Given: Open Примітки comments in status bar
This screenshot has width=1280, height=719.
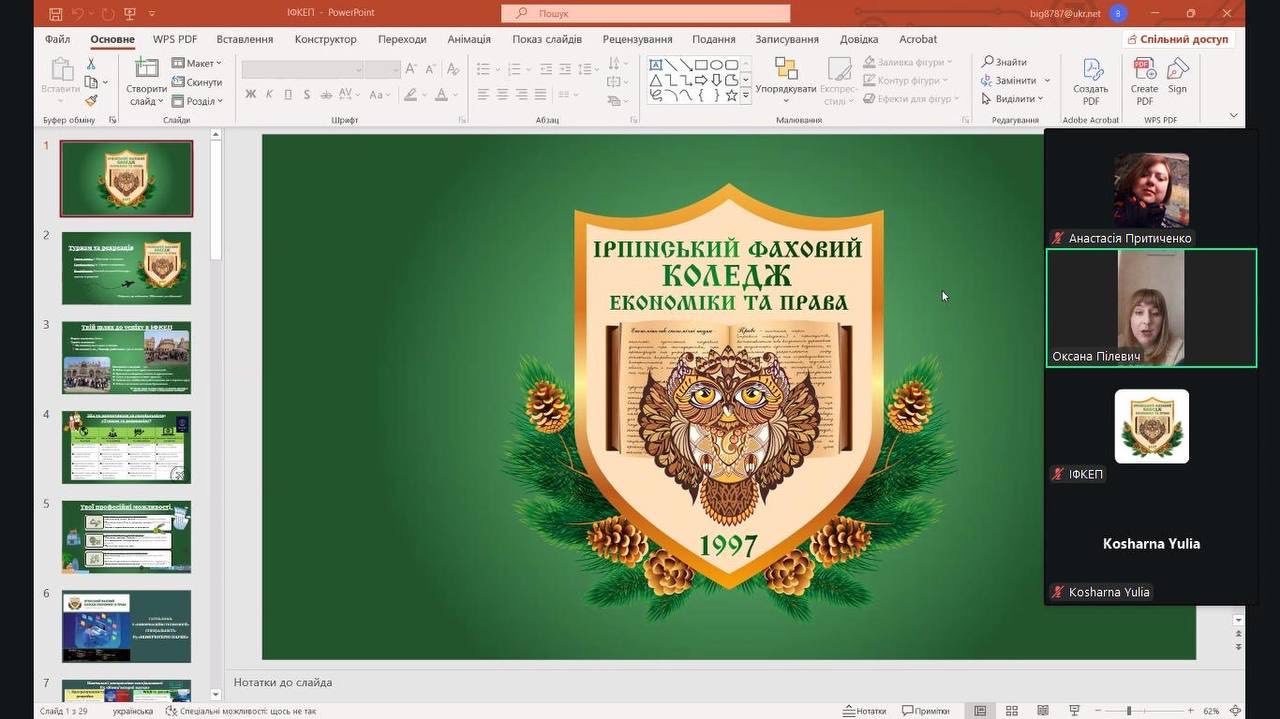Looking at the screenshot, I should (x=926, y=711).
